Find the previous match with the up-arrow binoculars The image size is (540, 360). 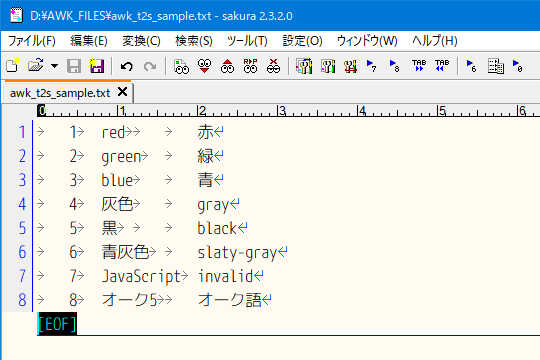click(227, 66)
